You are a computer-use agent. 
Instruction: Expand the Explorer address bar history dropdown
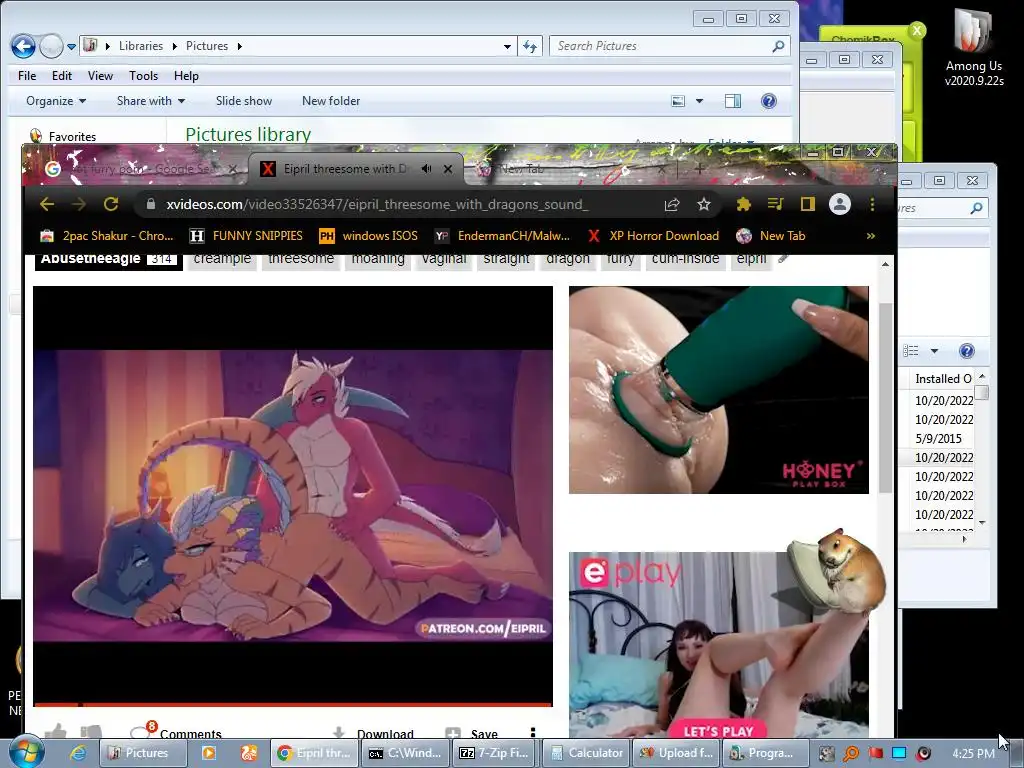[x=507, y=46]
